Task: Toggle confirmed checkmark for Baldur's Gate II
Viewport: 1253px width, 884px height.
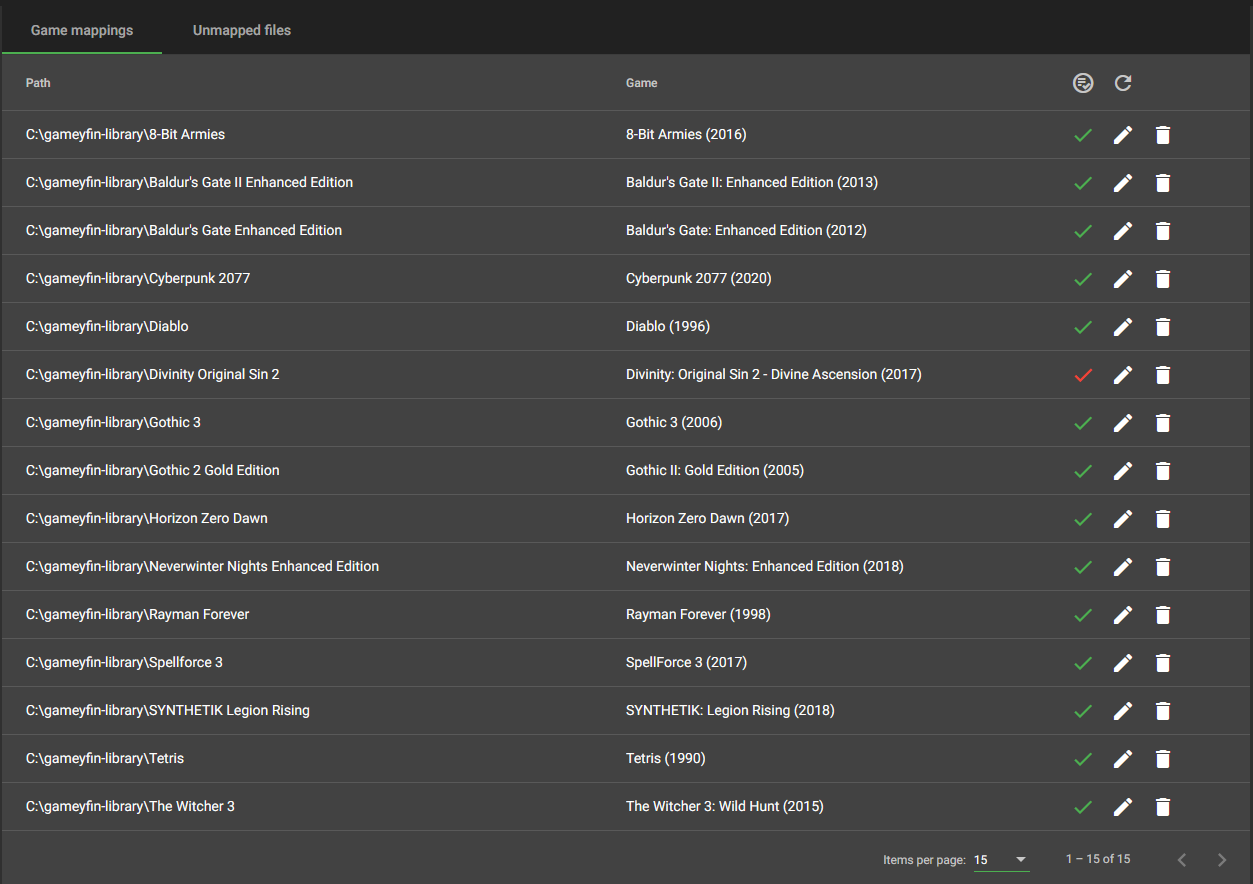Action: pyautogui.click(x=1082, y=183)
